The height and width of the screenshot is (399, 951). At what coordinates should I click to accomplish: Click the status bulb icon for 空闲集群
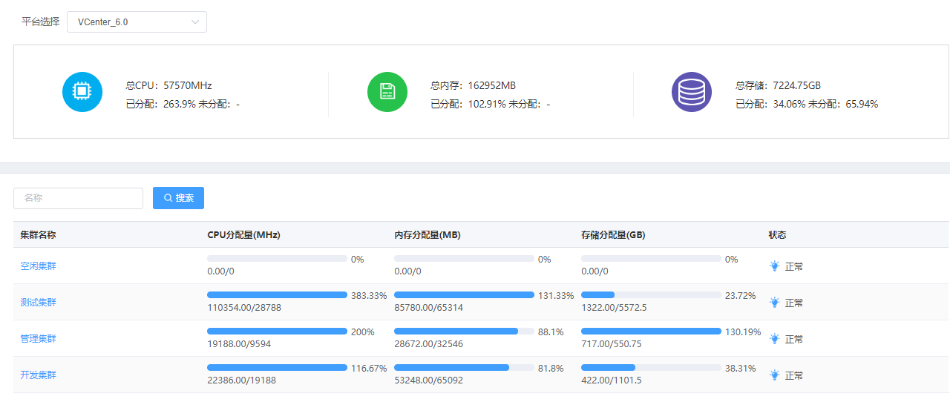click(774, 266)
